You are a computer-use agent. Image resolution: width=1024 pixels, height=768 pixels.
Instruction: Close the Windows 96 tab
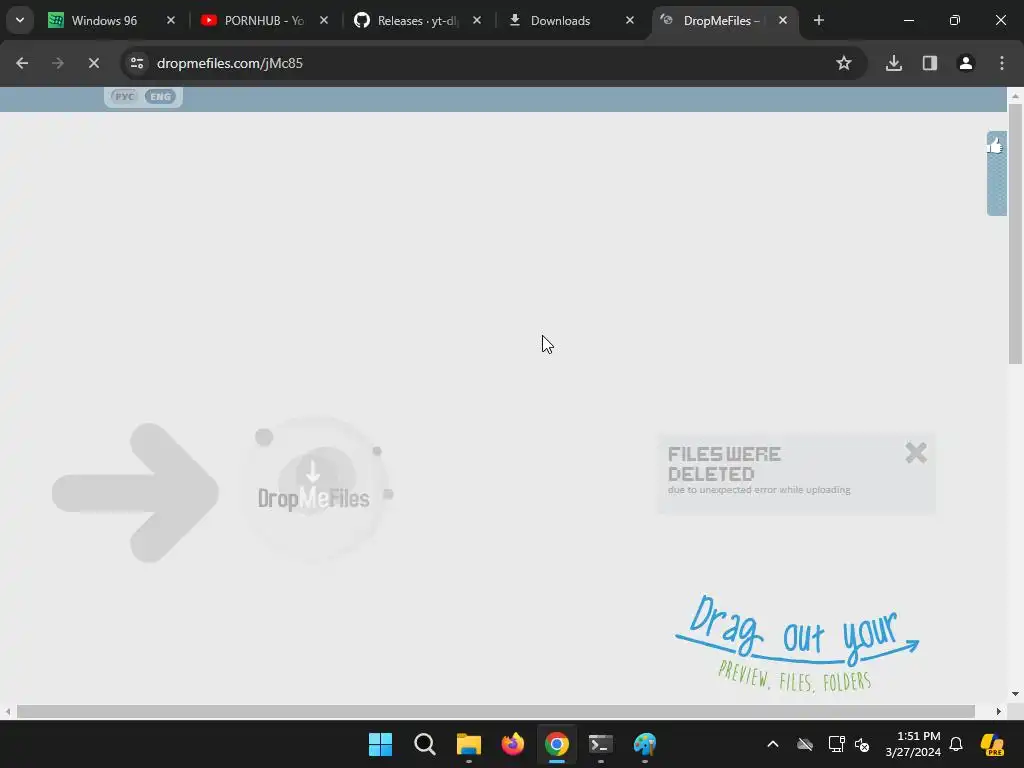click(170, 20)
